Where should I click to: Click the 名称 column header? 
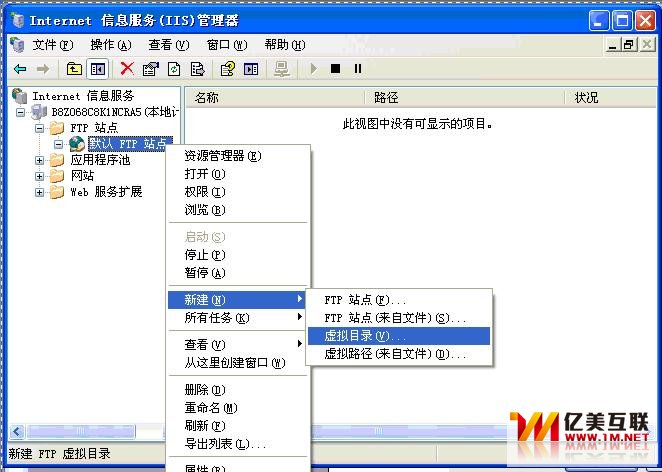(x=275, y=98)
